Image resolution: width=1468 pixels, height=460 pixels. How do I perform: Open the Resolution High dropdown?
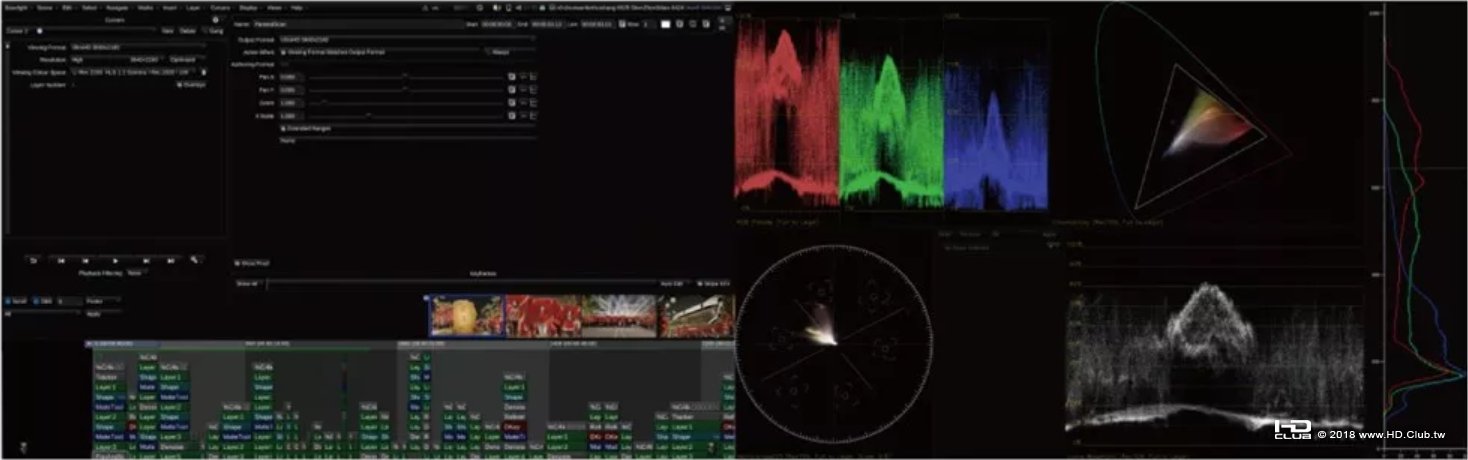tap(116, 60)
